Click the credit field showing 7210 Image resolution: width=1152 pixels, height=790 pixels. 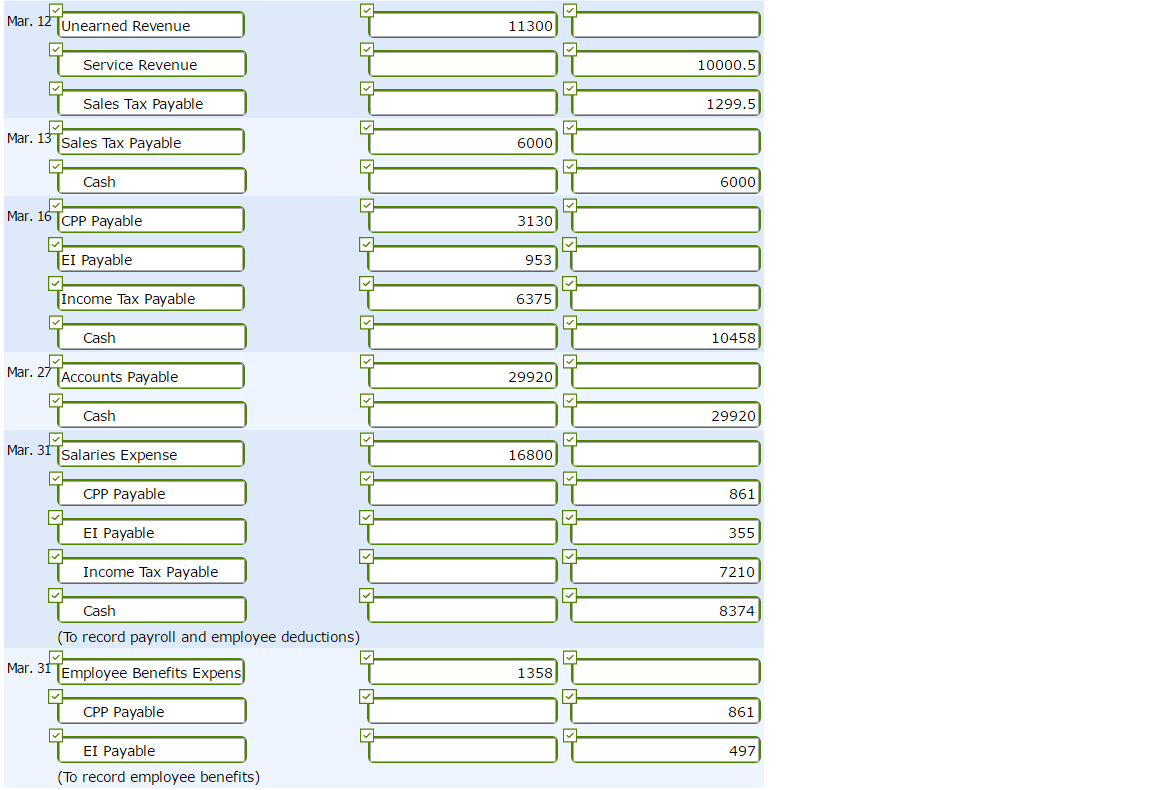[x=665, y=572]
